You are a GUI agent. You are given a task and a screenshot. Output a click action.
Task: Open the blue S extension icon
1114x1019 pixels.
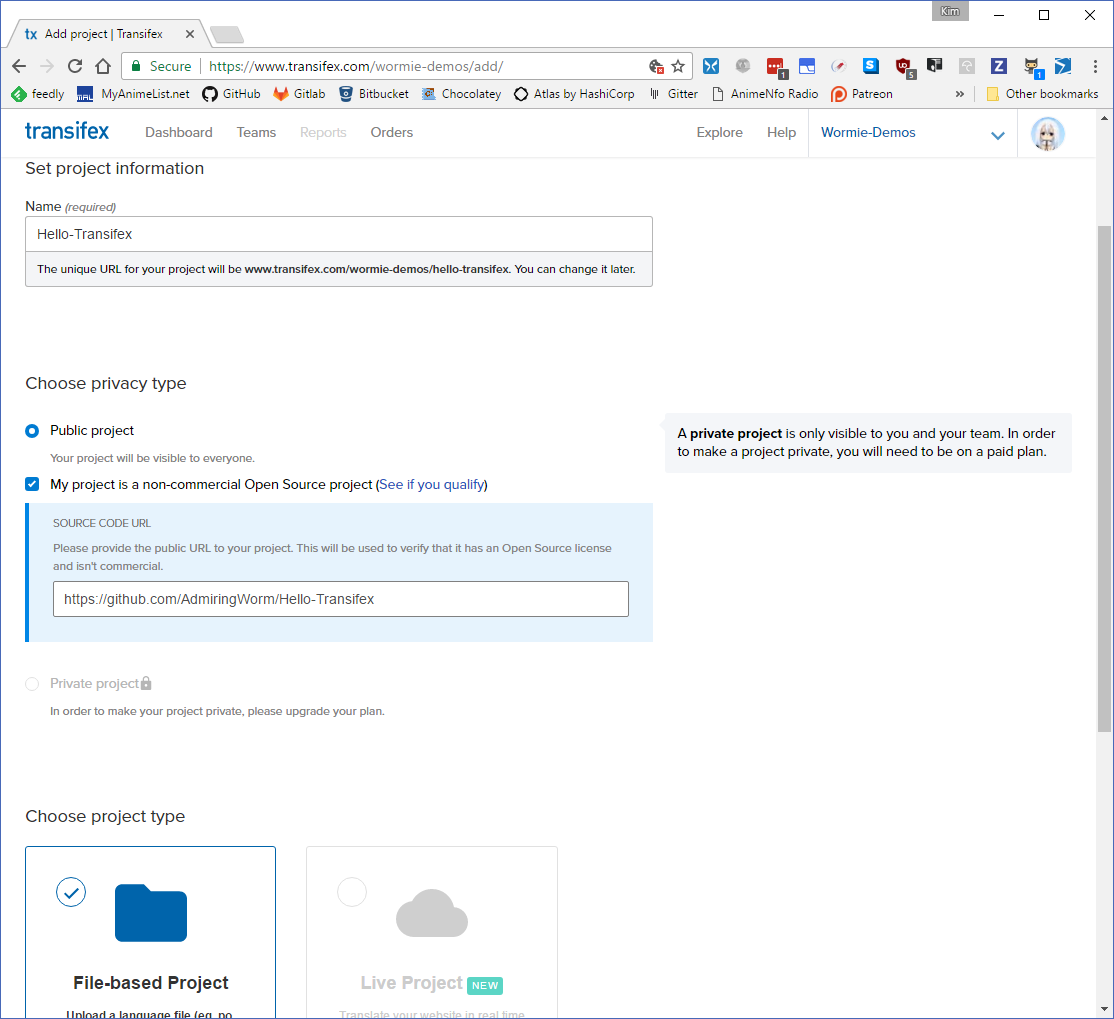(870, 66)
